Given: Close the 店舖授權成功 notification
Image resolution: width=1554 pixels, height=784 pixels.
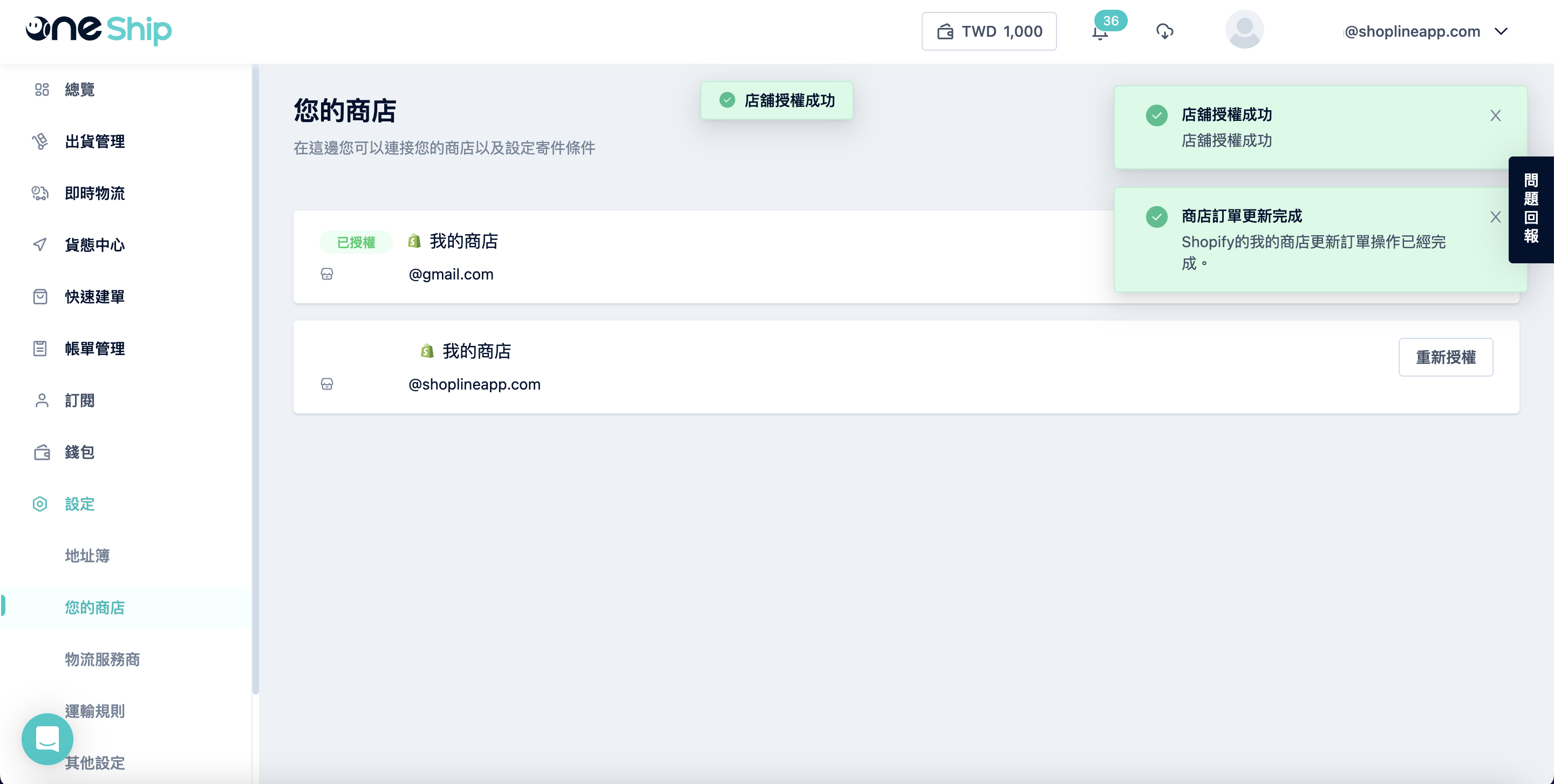Looking at the screenshot, I should (x=1495, y=115).
